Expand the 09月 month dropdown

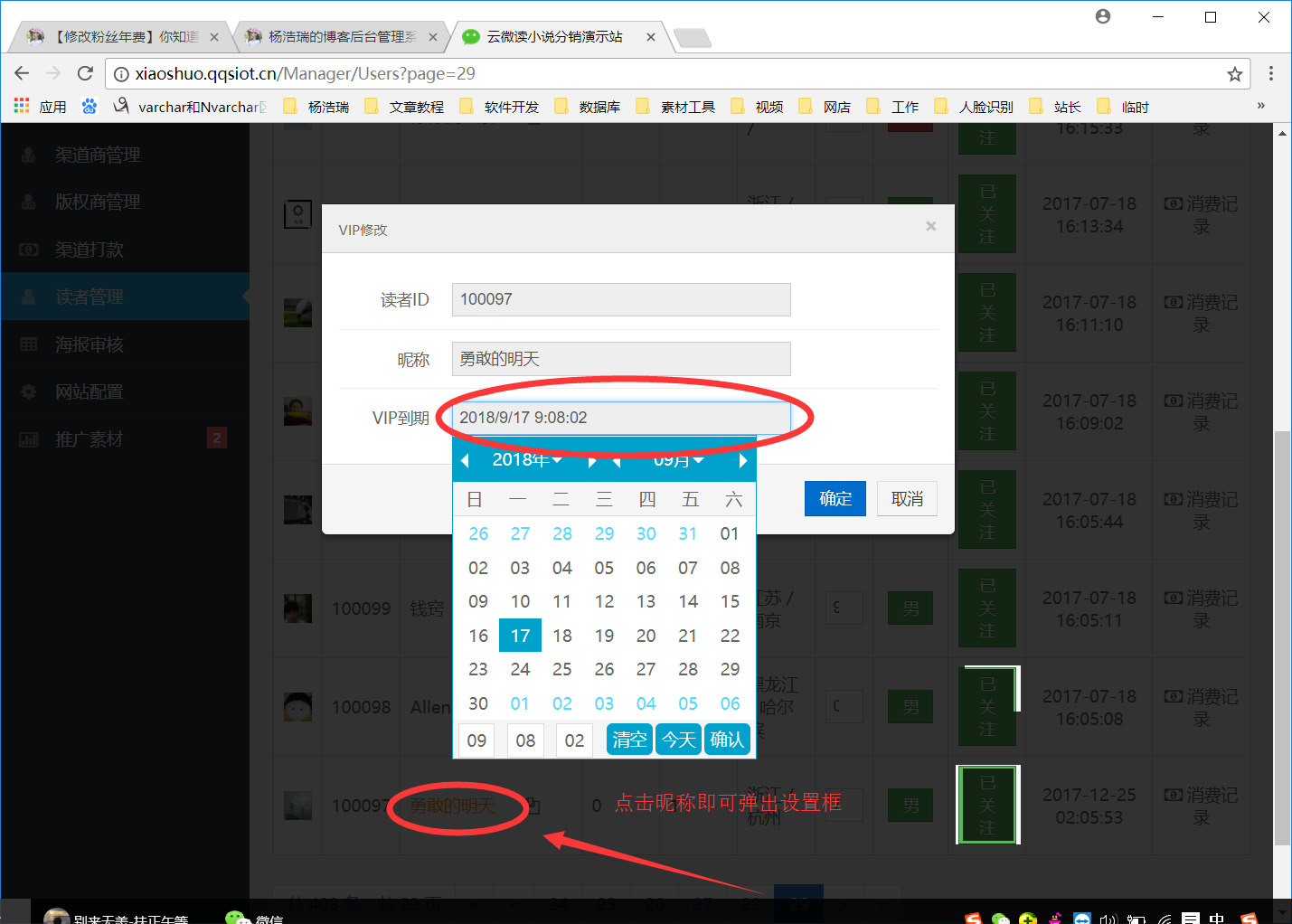click(678, 460)
